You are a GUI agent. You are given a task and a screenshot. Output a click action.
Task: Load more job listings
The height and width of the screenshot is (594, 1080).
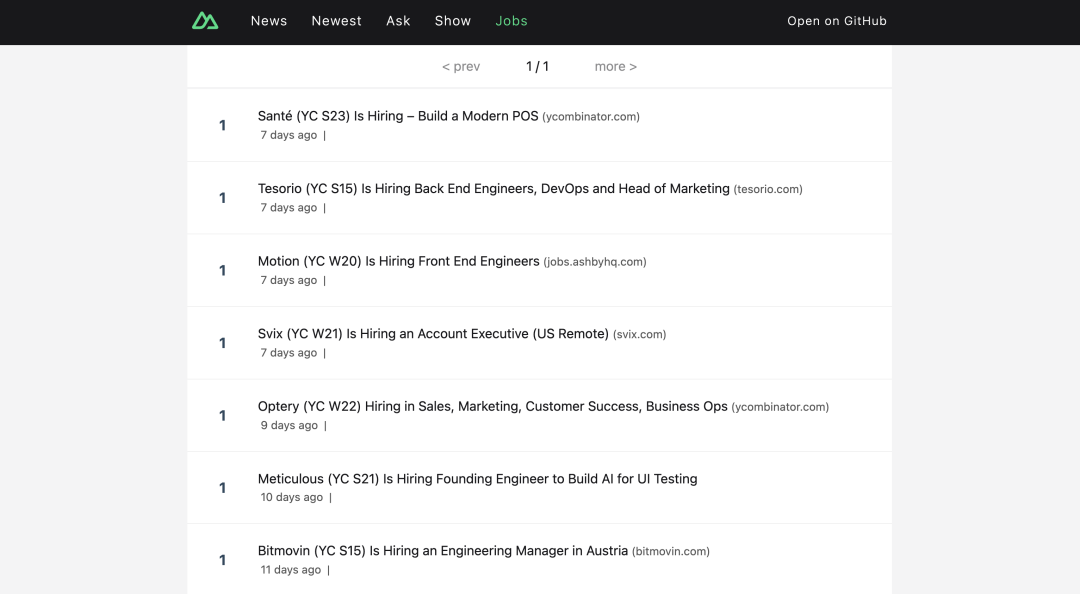tap(615, 67)
